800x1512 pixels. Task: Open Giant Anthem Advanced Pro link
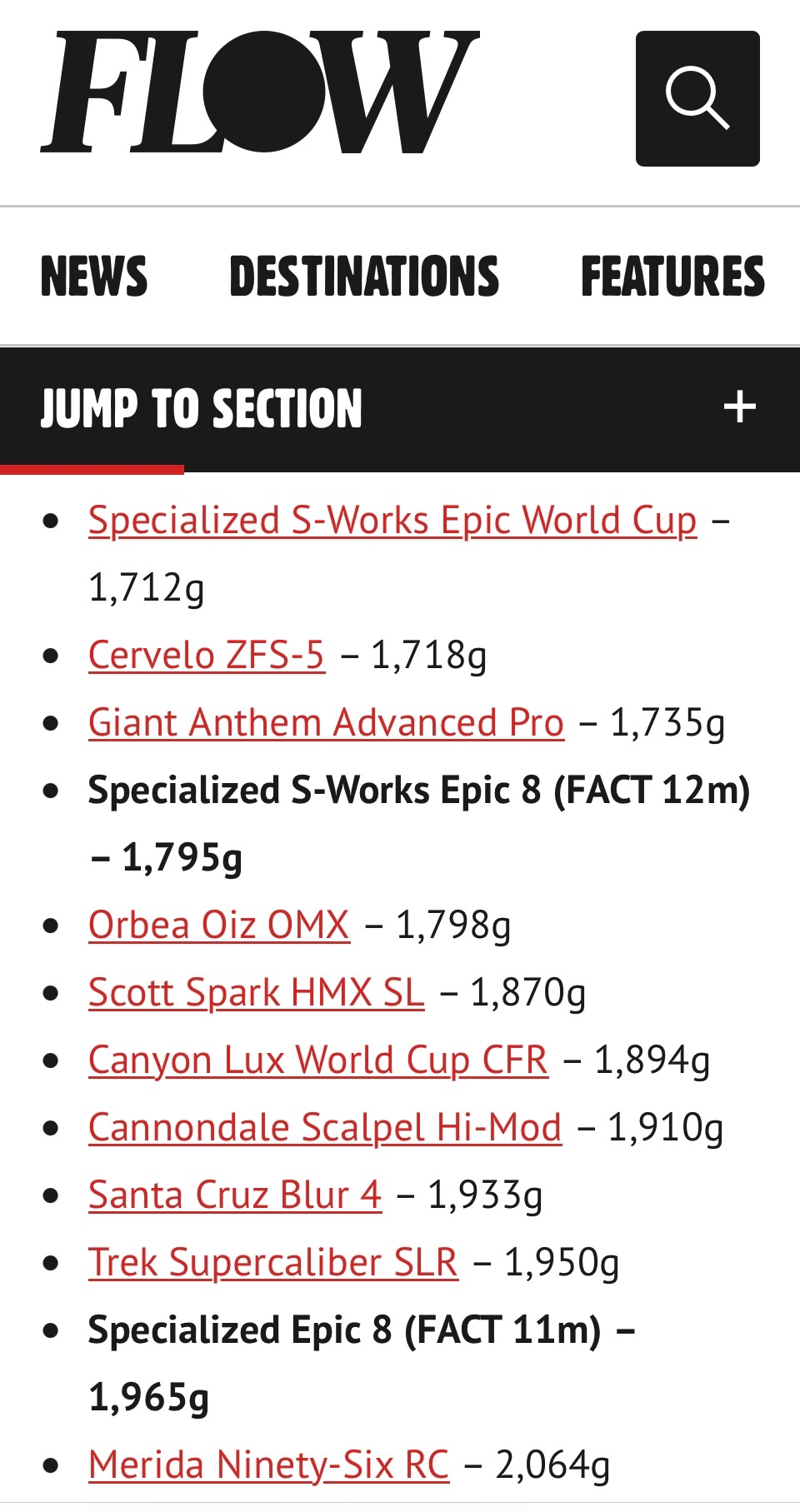(x=327, y=723)
